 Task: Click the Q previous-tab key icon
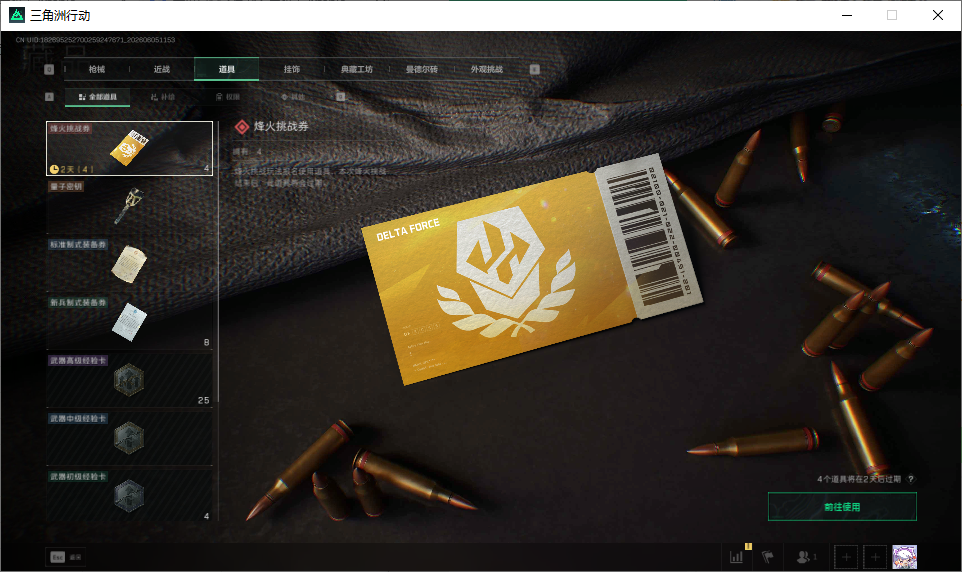coord(49,69)
